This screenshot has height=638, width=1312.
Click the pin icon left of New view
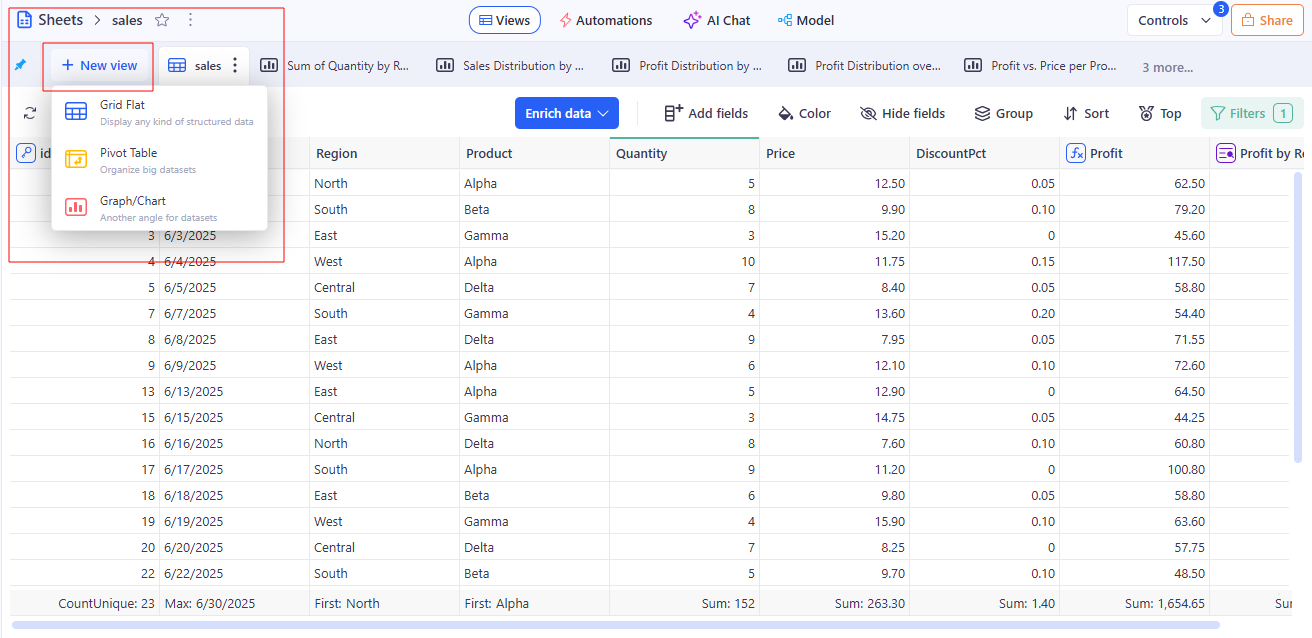(20, 65)
